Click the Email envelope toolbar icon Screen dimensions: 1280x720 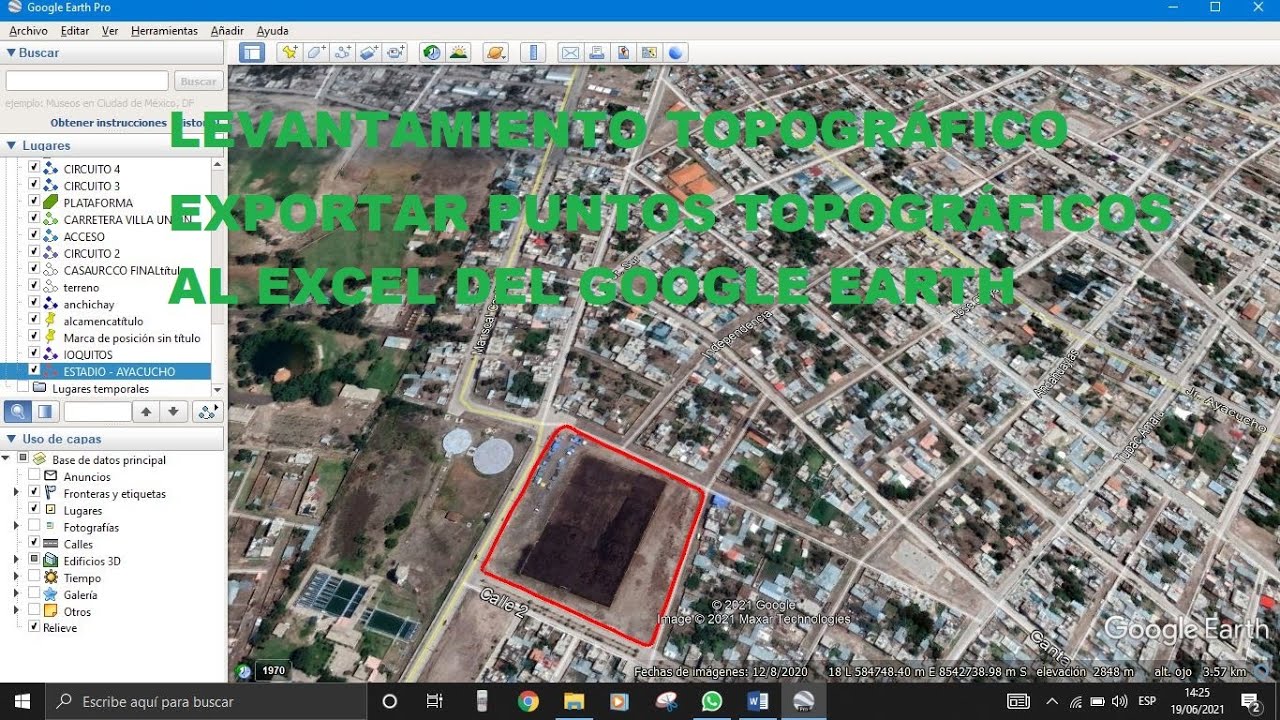pyautogui.click(x=570, y=53)
